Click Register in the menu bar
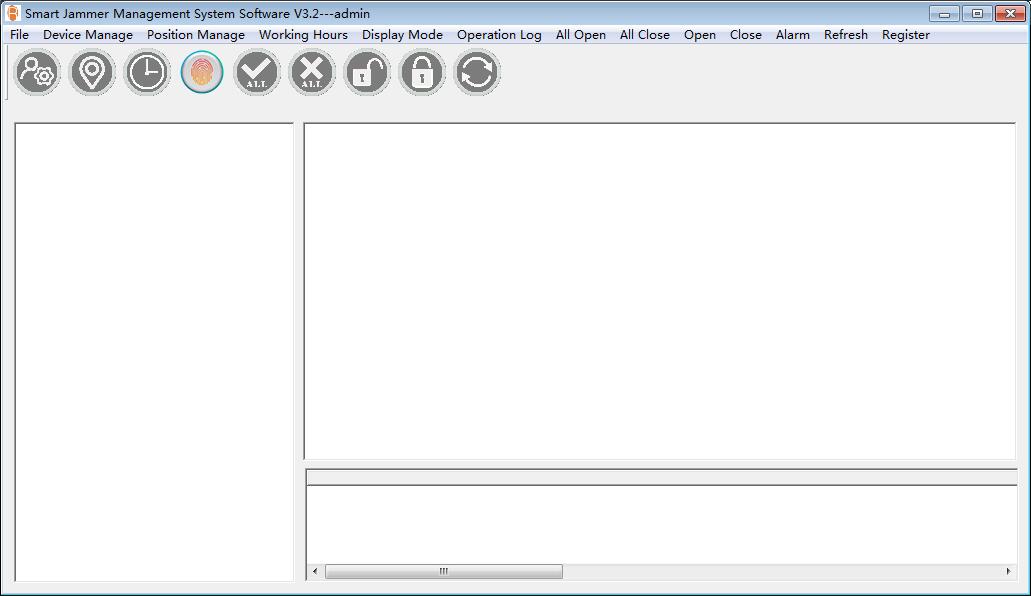The image size is (1031, 596). pyautogui.click(x=906, y=35)
